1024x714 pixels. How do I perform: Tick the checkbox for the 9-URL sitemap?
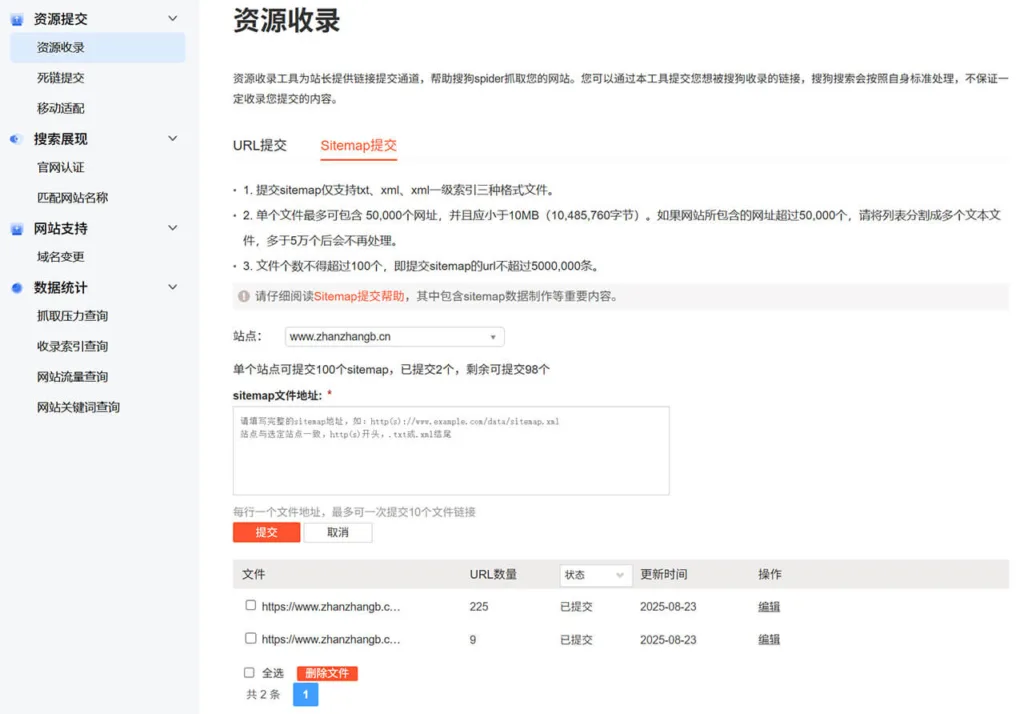251,638
